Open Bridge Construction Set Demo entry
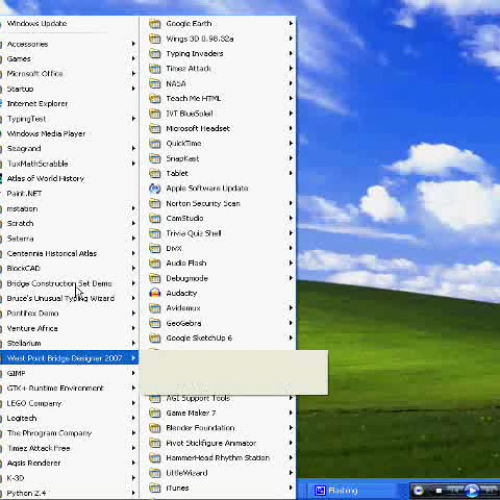500x500 pixels. [x=69, y=283]
